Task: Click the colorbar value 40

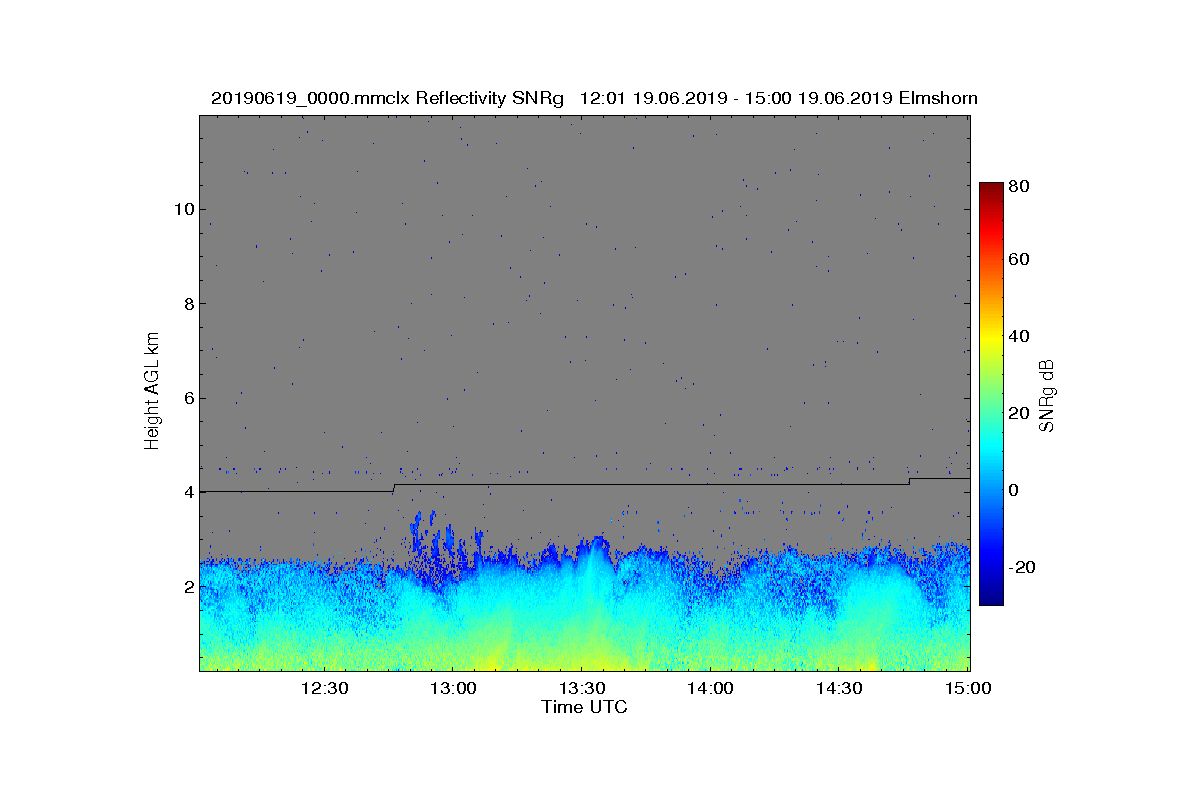Action: [1019, 336]
